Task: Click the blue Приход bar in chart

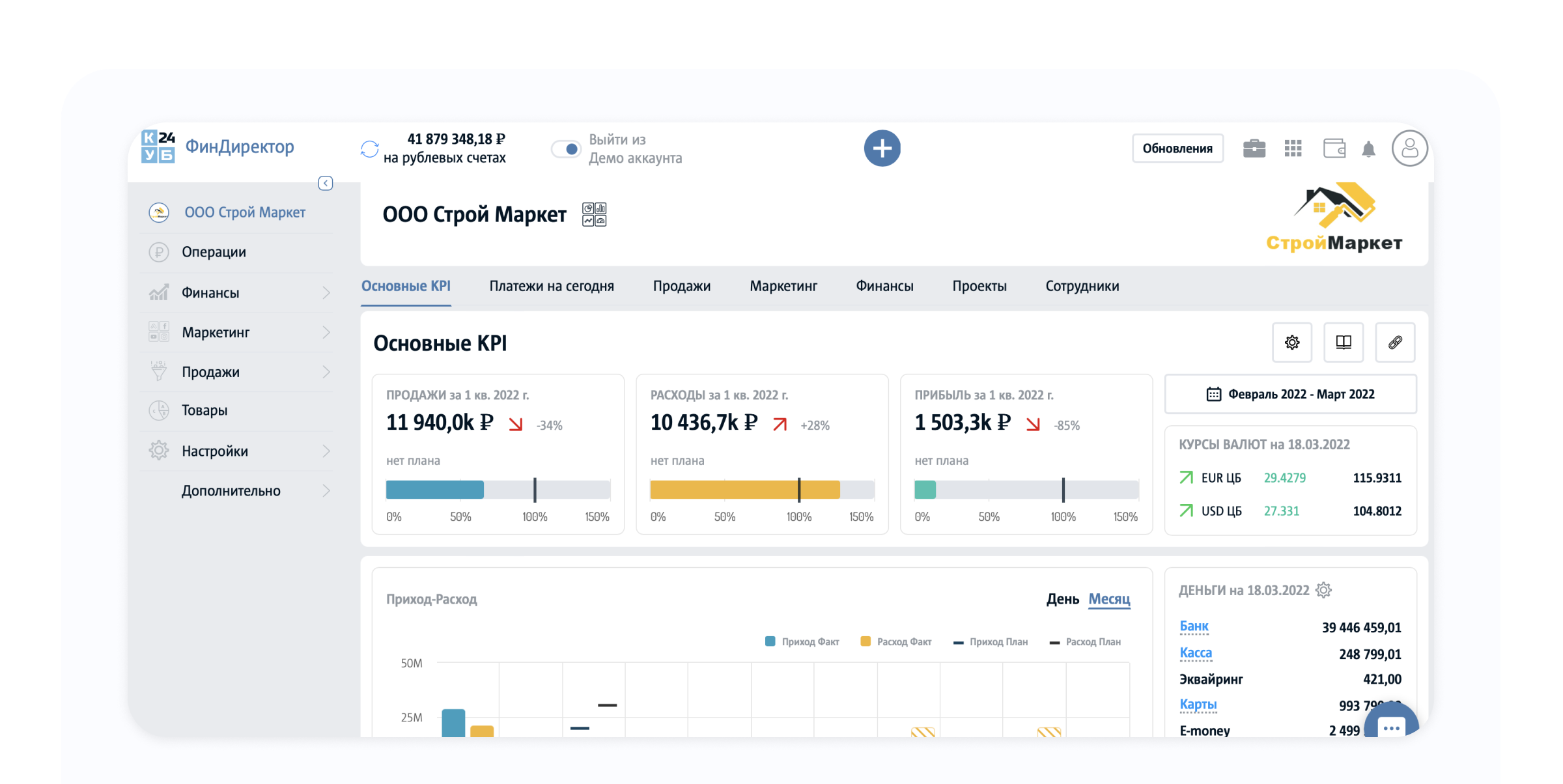Action: click(453, 723)
